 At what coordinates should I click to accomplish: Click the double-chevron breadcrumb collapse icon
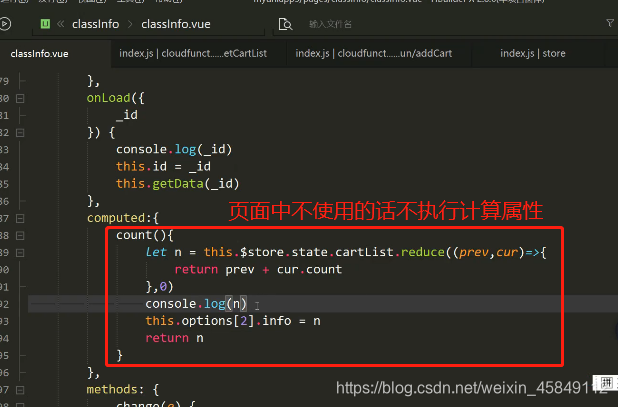click(61, 24)
